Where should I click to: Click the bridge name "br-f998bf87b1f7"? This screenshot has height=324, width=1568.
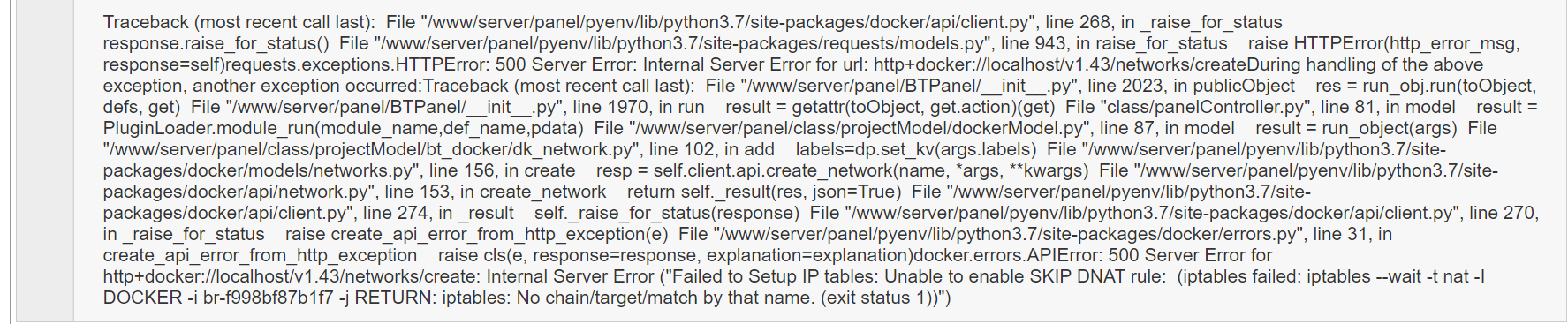pos(273,298)
